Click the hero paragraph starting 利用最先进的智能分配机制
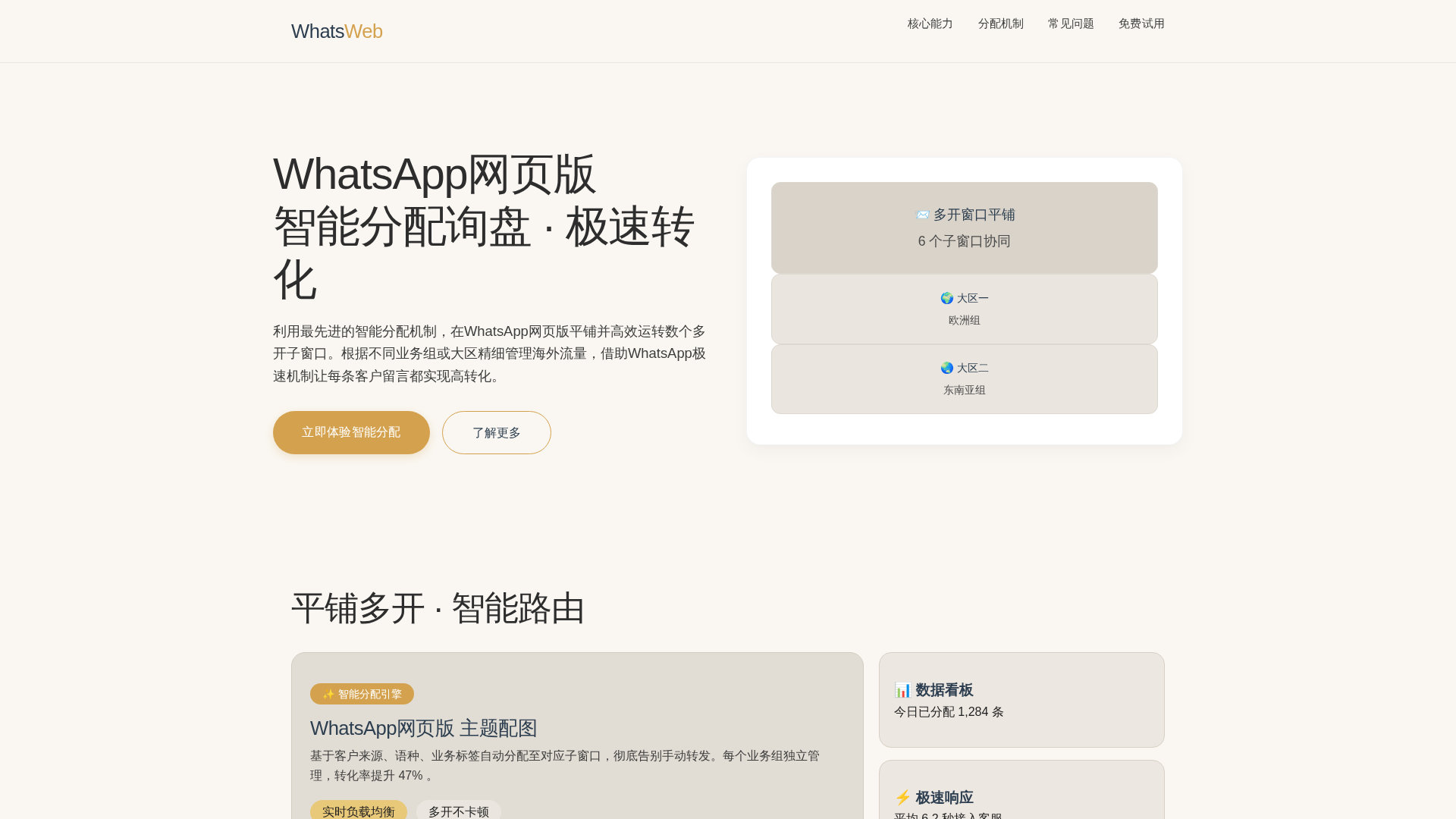1456x819 pixels. click(x=490, y=354)
